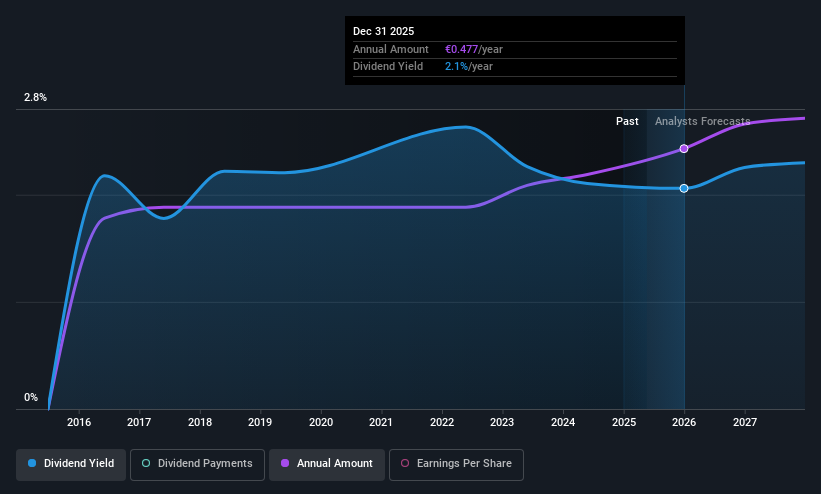This screenshot has height=494, width=821.
Task: Select the 2019 x-axis label
Action: [260, 422]
